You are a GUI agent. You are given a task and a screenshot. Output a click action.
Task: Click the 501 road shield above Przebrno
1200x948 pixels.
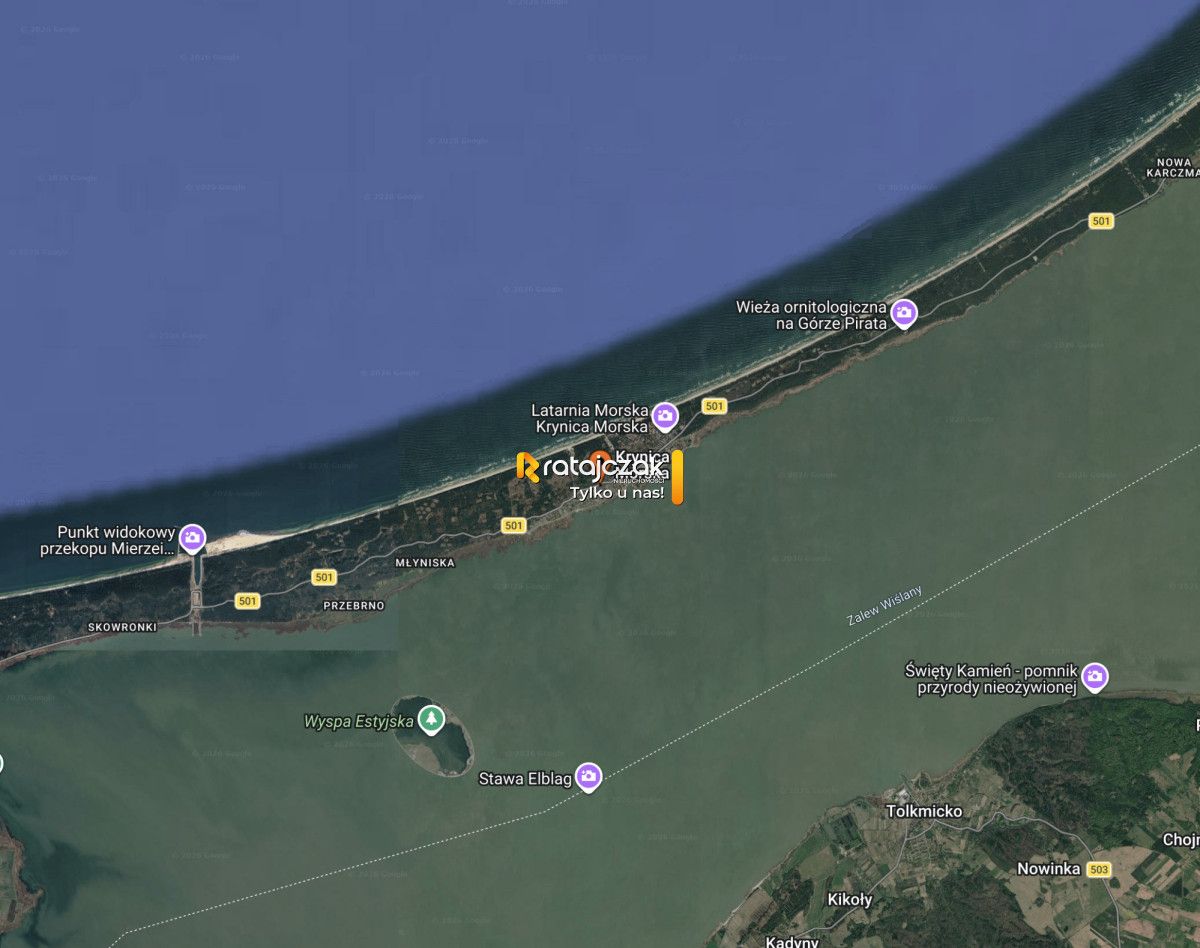click(x=323, y=577)
